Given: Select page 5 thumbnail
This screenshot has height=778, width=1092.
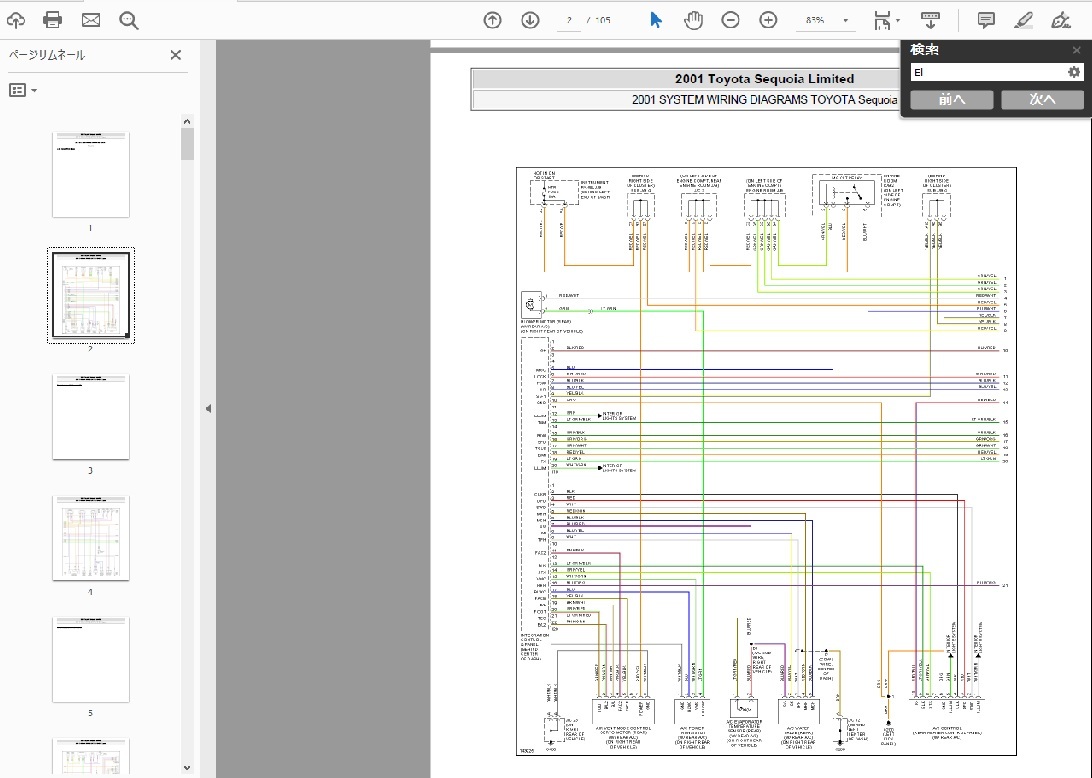Looking at the screenshot, I should tap(91, 659).
